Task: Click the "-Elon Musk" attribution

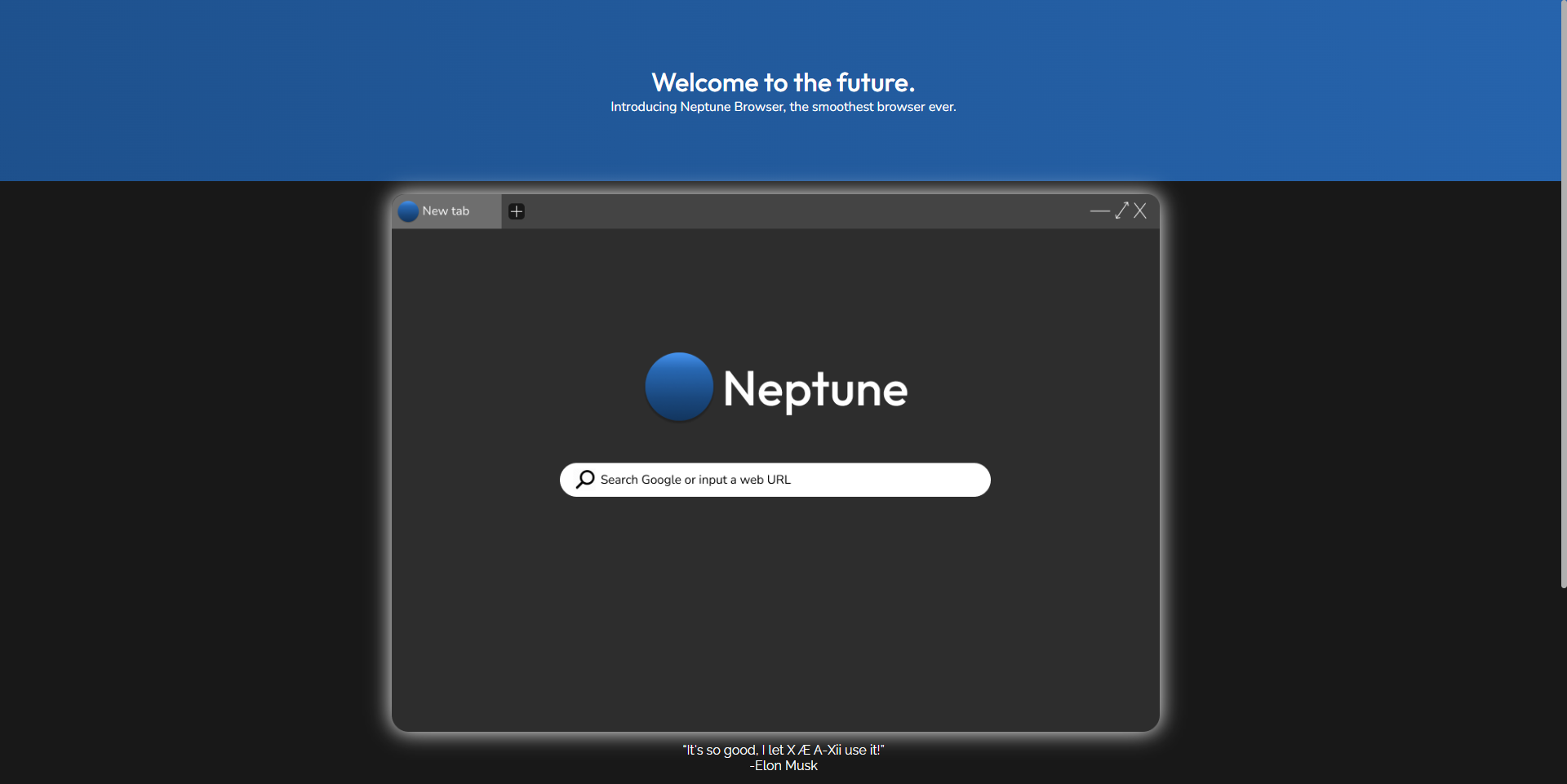Action: click(x=783, y=765)
